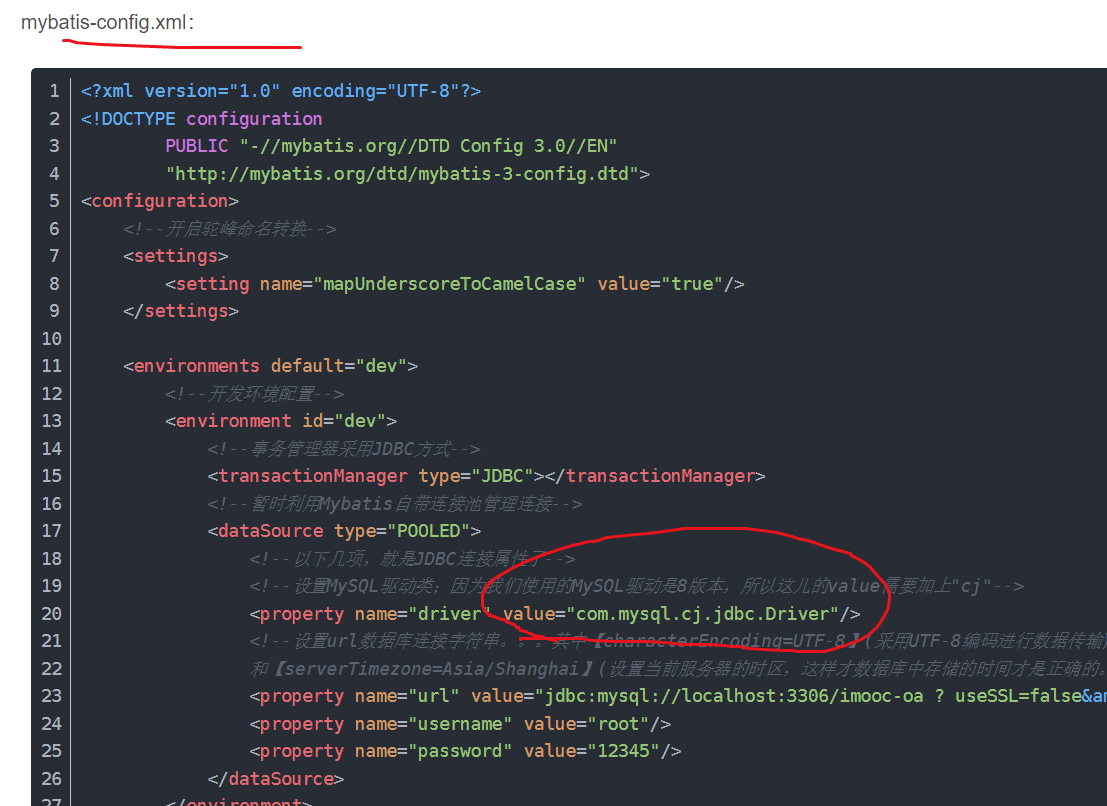The image size is (1107, 806).
Task: Click line number 20 in the gutter
Action: (52, 614)
